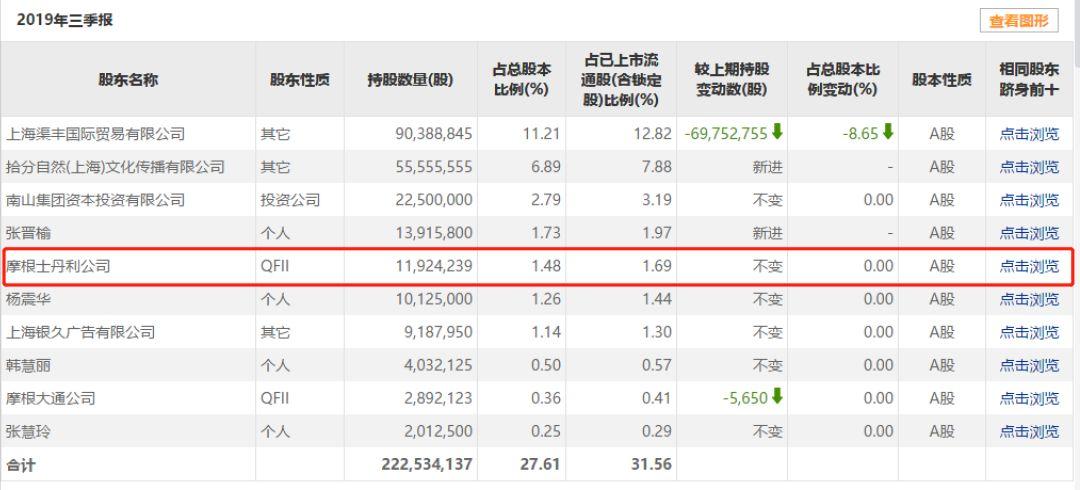Select the ratio change value -8.65

[x=860, y=134]
